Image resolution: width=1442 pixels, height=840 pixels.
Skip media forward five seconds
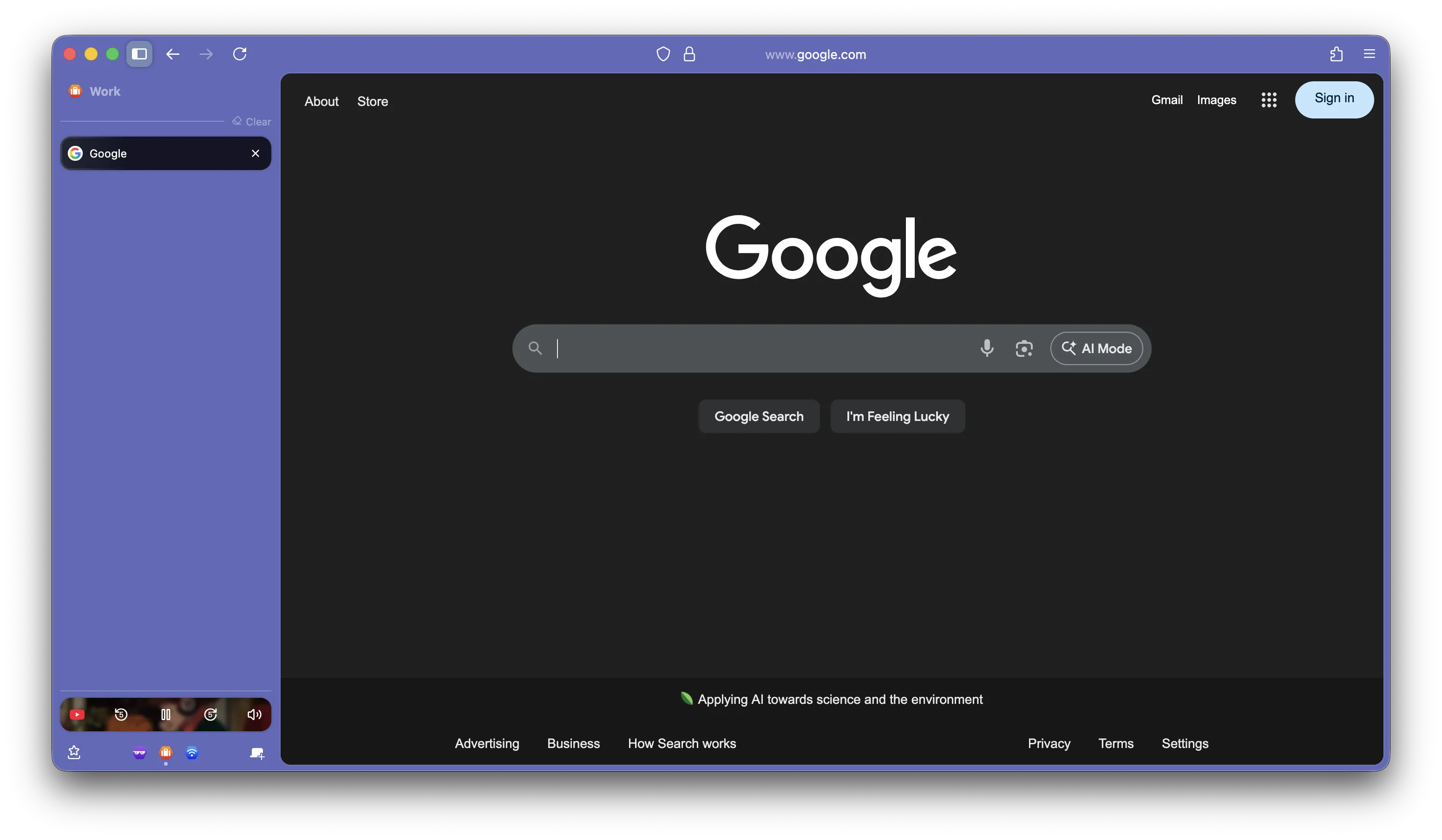point(210,714)
